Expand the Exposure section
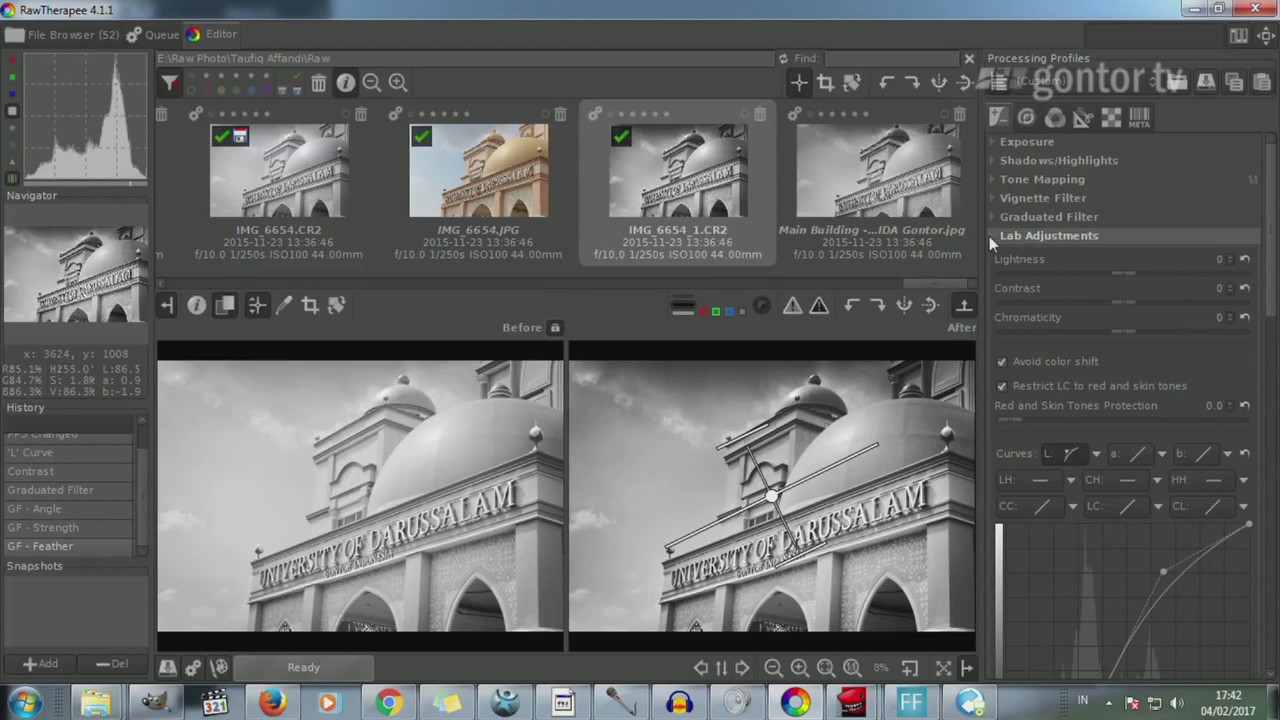This screenshot has height=720, width=1280. pyautogui.click(x=1026, y=142)
